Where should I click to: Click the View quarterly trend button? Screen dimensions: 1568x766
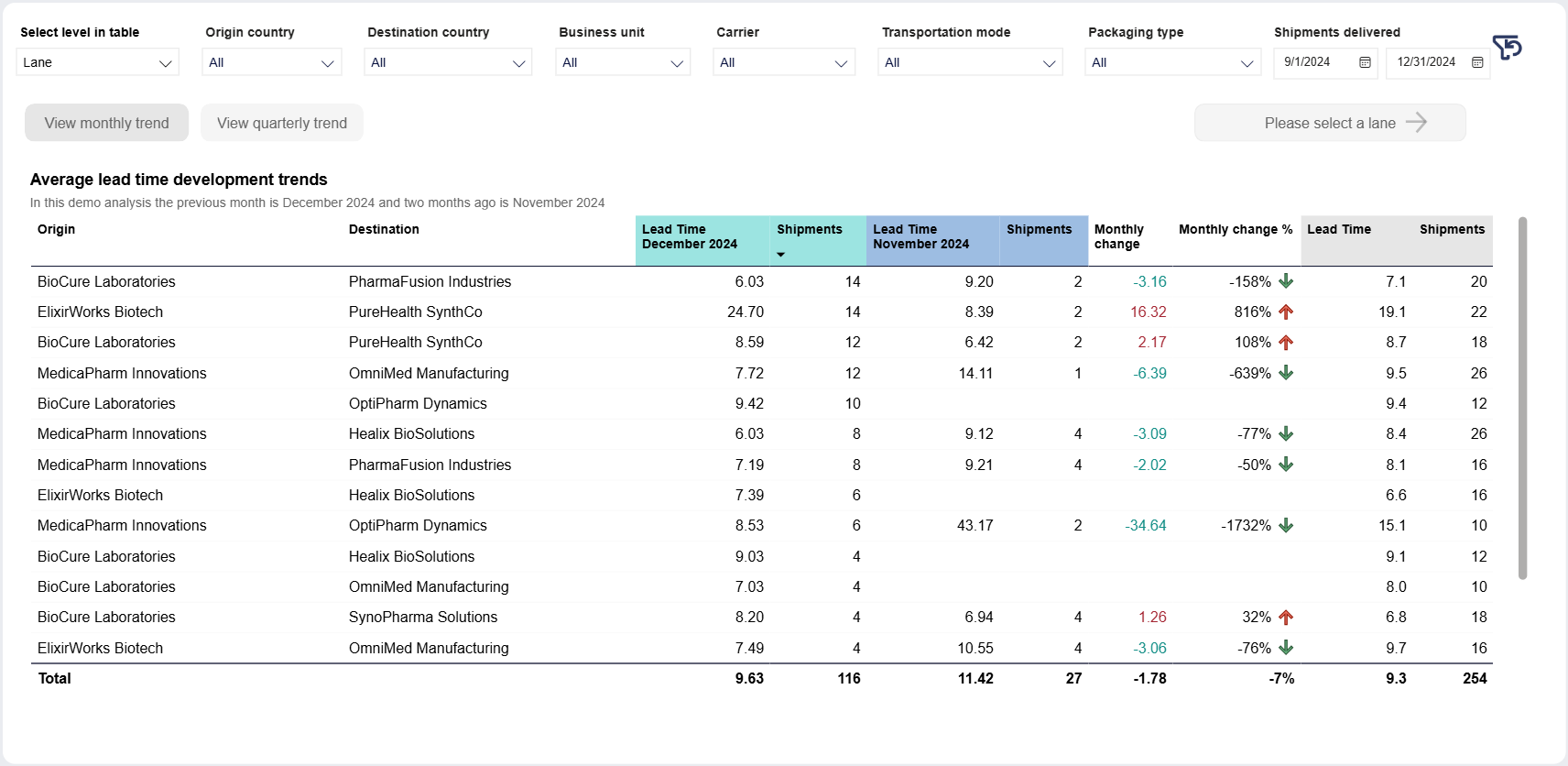(282, 123)
